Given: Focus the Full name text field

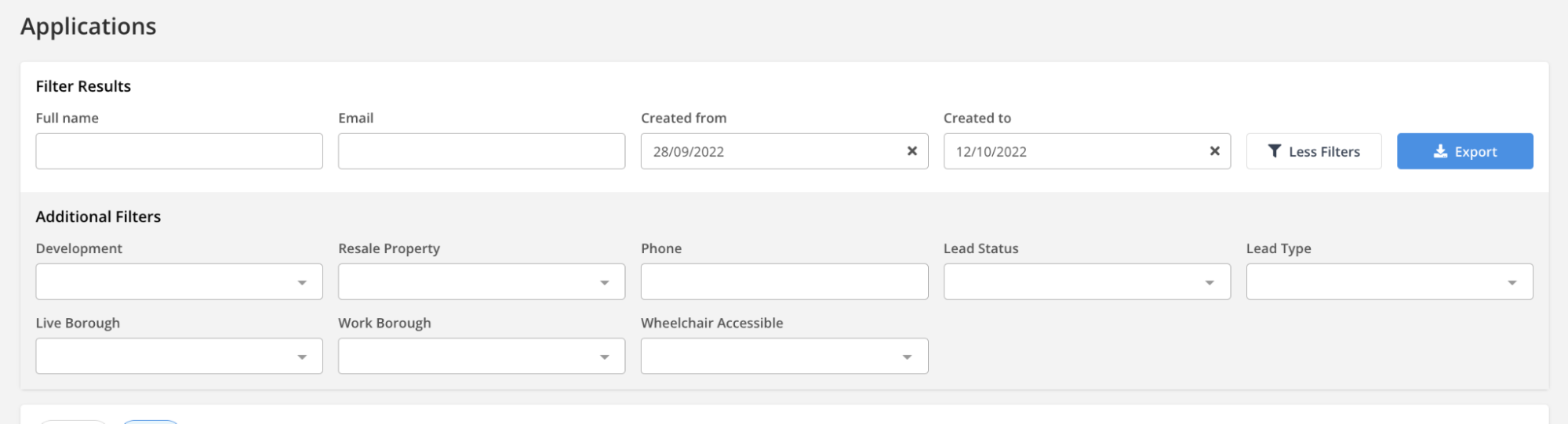Looking at the screenshot, I should click(179, 151).
